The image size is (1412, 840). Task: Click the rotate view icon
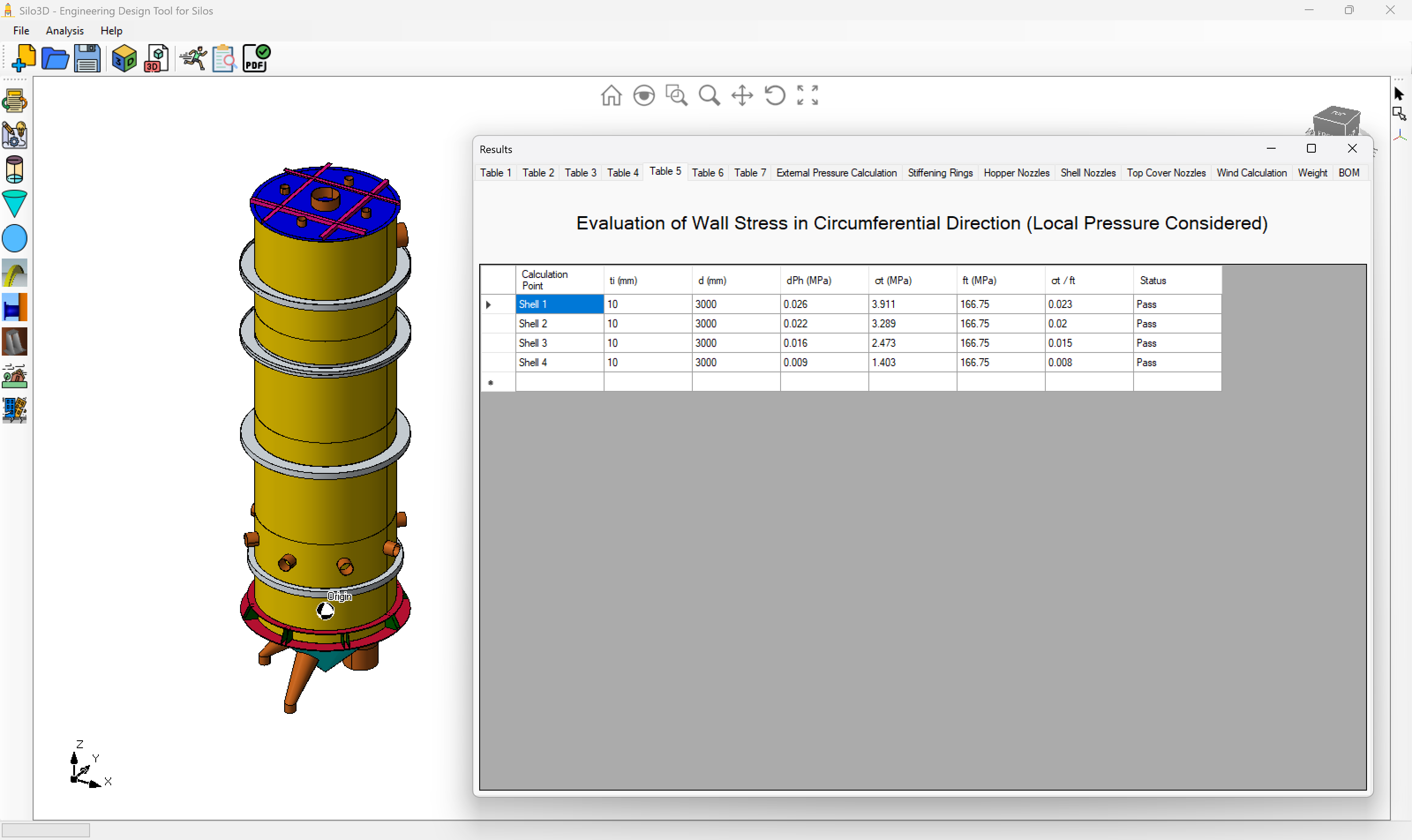774,95
